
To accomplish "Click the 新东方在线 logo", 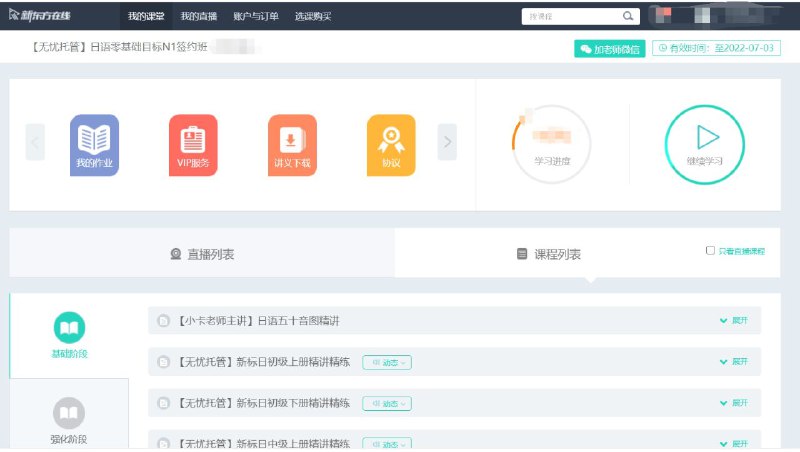I will (x=40, y=15).
